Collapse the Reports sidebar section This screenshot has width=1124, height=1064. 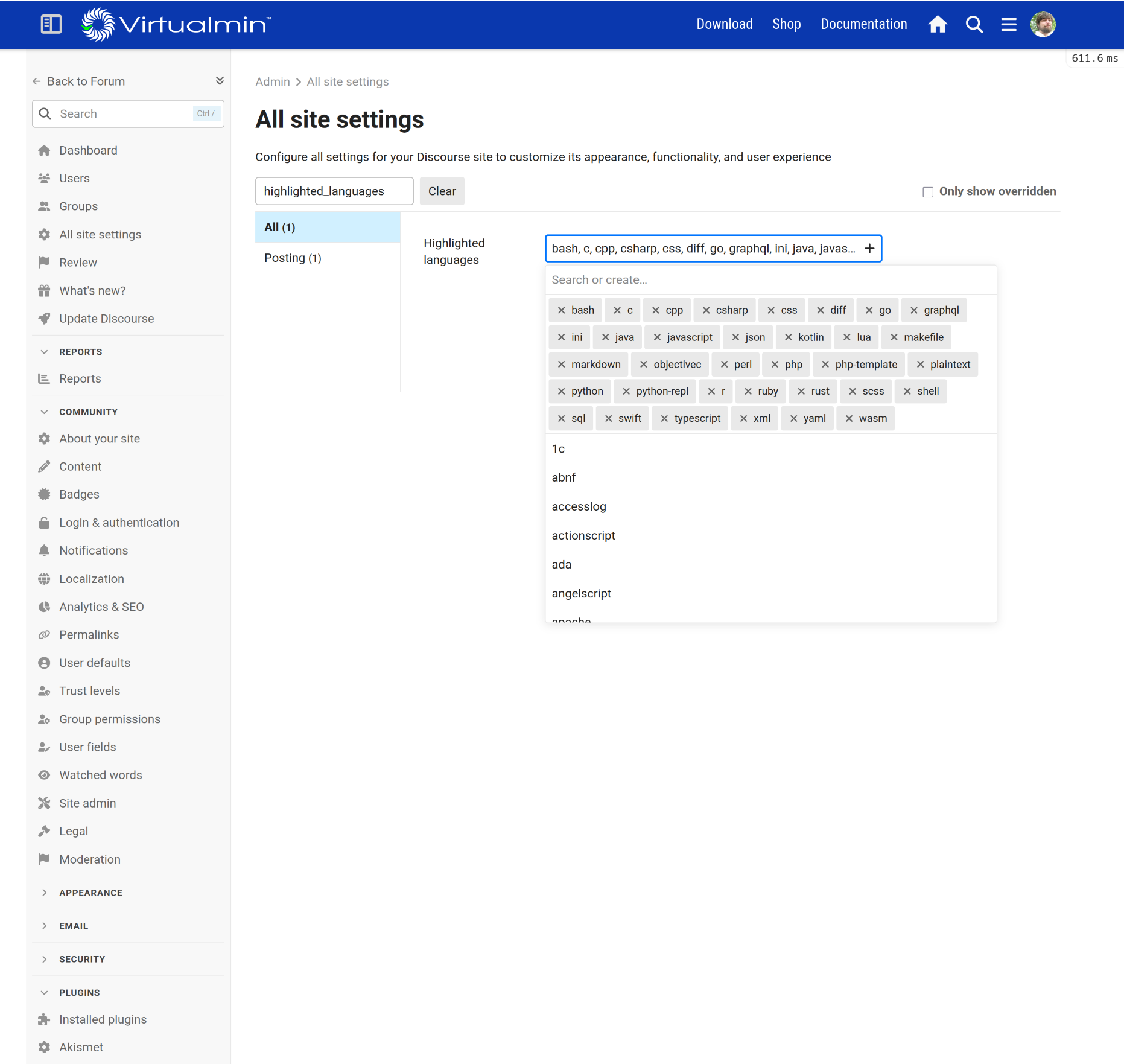pyautogui.click(x=44, y=352)
